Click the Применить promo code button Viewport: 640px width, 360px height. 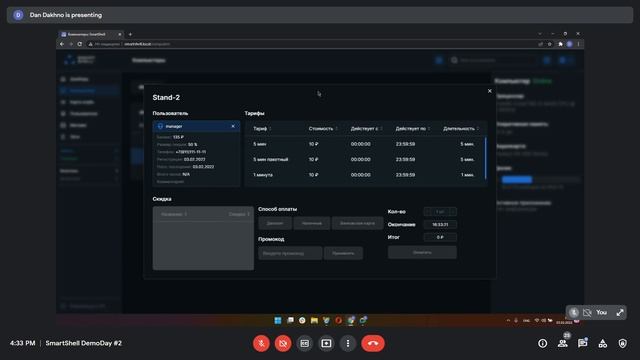pyautogui.click(x=343, y=253)
